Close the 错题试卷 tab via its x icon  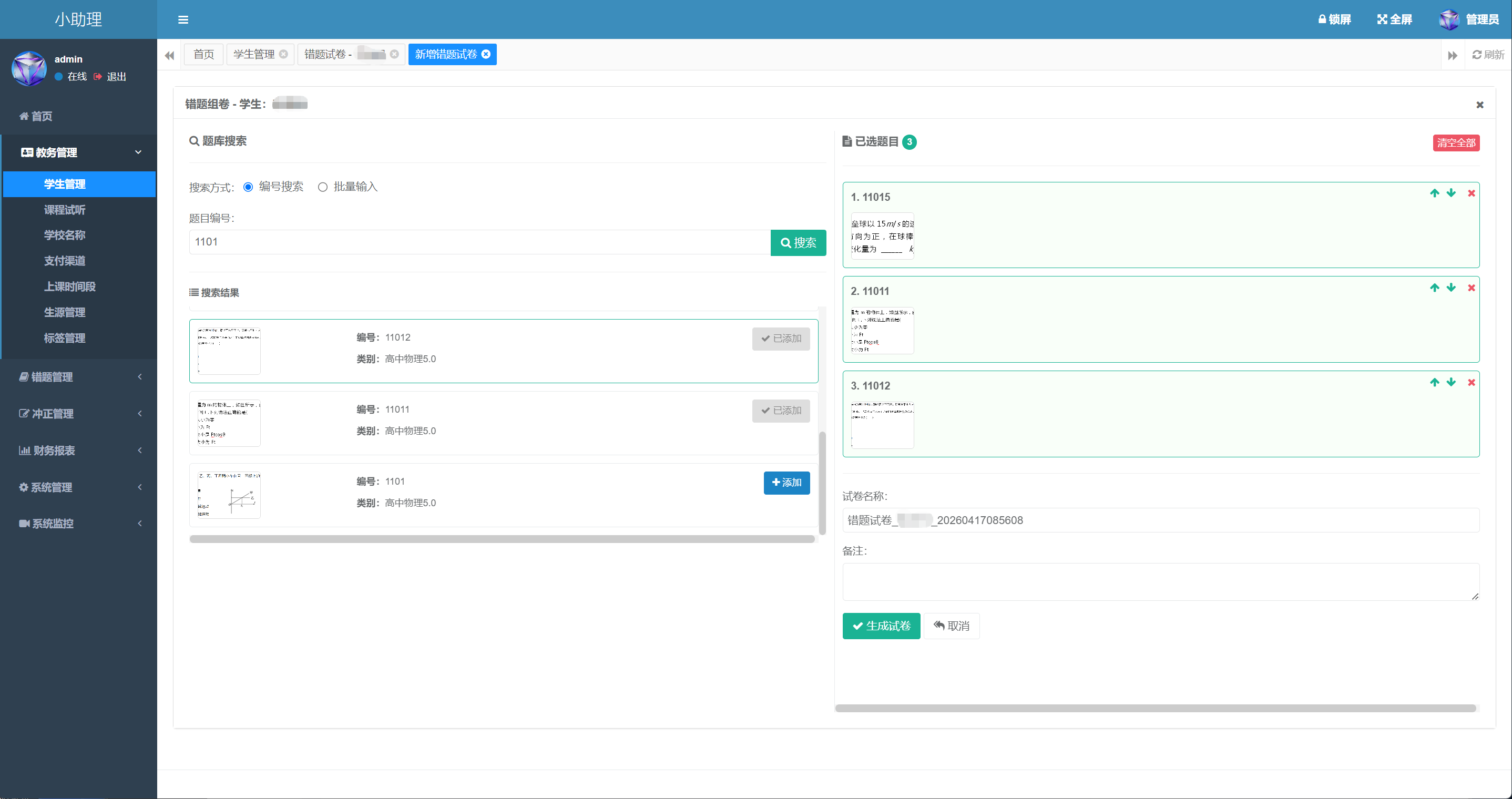[394, 54]
